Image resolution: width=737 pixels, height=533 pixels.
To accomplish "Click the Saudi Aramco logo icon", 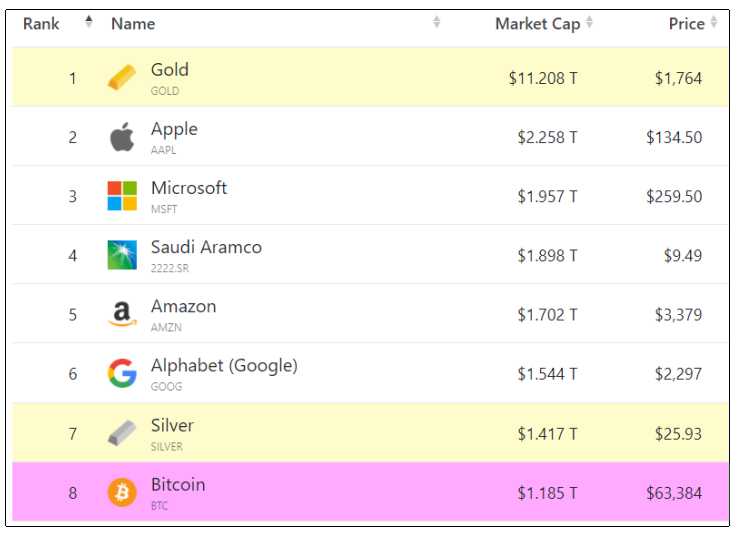I will 122,255.
